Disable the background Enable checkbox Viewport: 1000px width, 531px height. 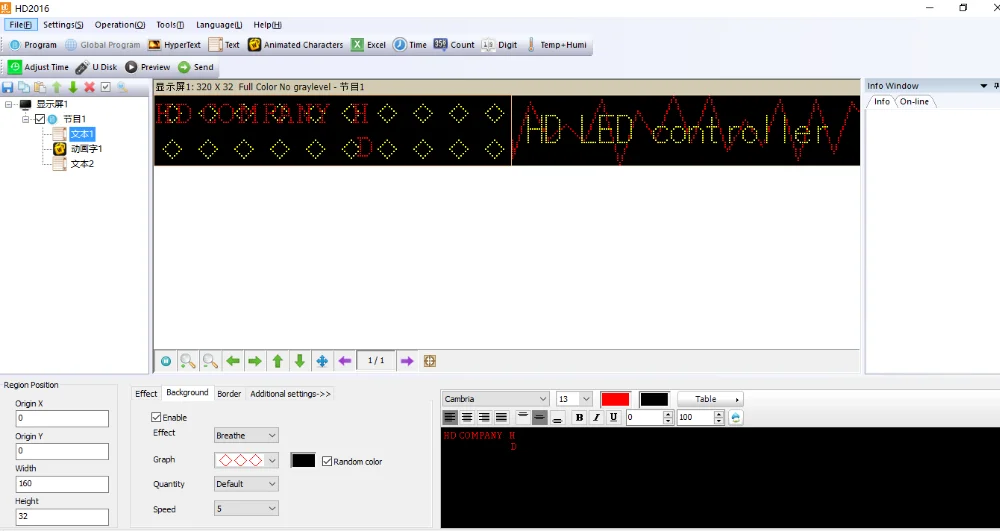(156, 417)
